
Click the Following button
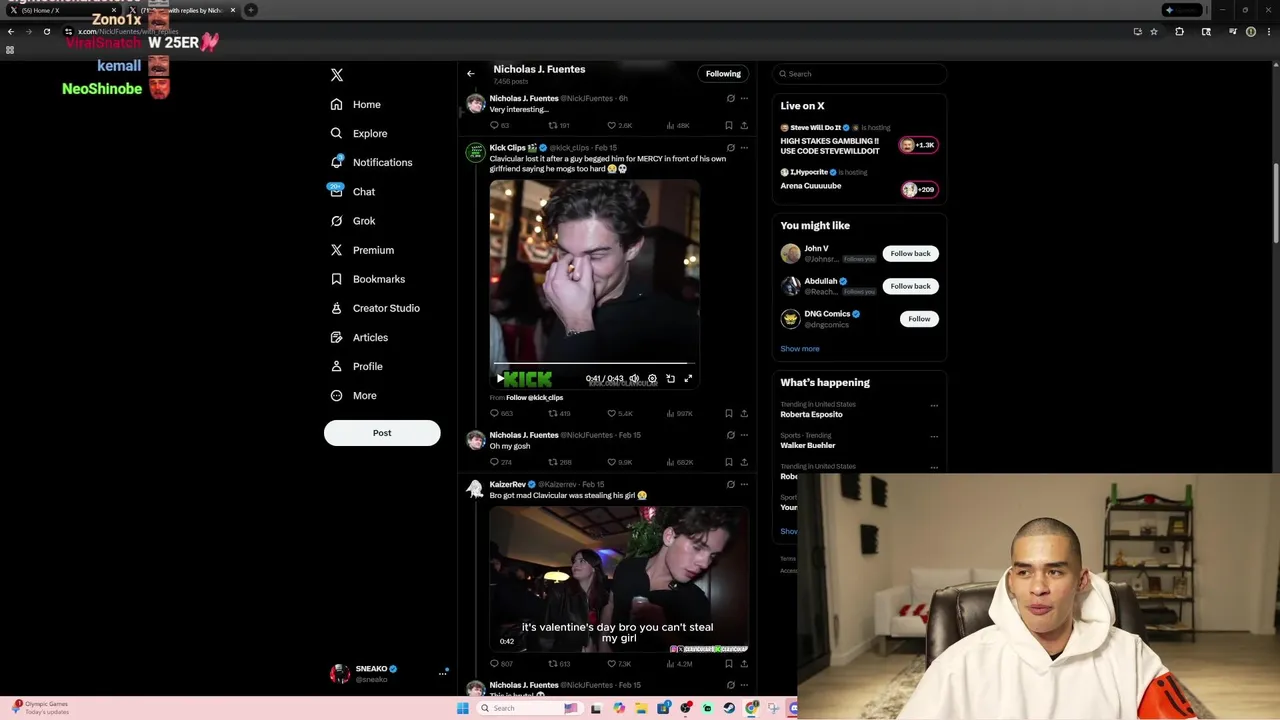(x=723, y=73)
